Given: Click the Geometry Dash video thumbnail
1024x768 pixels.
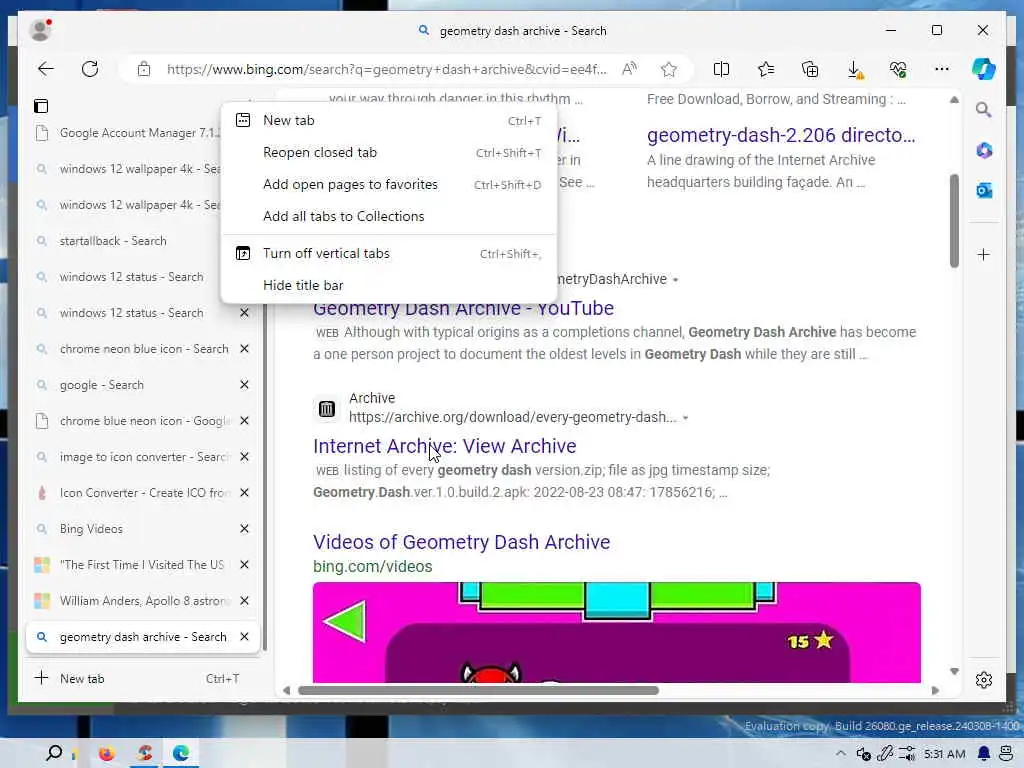Looking at the screenshot, I should tap(616, 632).
